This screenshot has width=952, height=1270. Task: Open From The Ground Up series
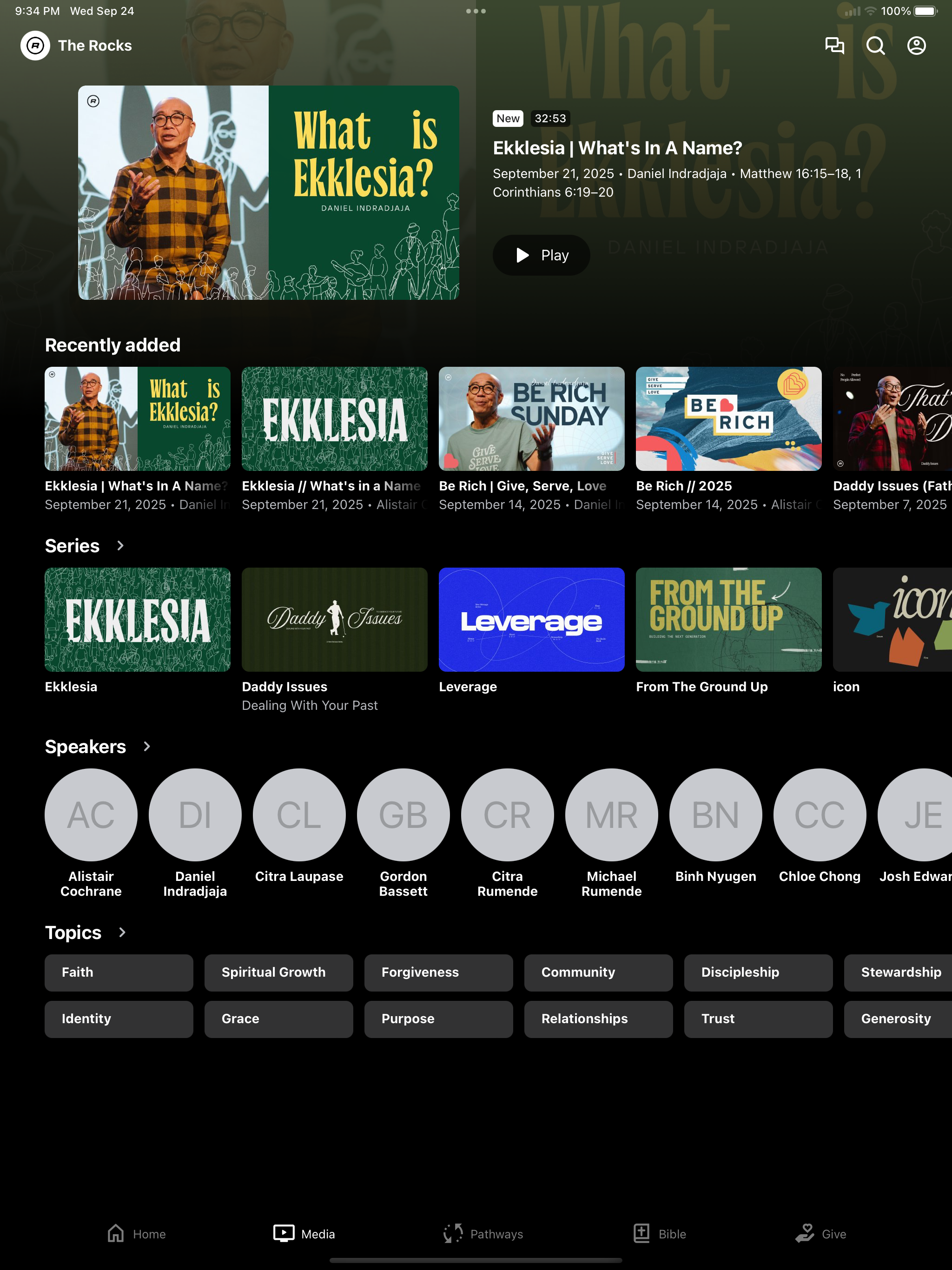pyautogui.click(x=728, y=620)
